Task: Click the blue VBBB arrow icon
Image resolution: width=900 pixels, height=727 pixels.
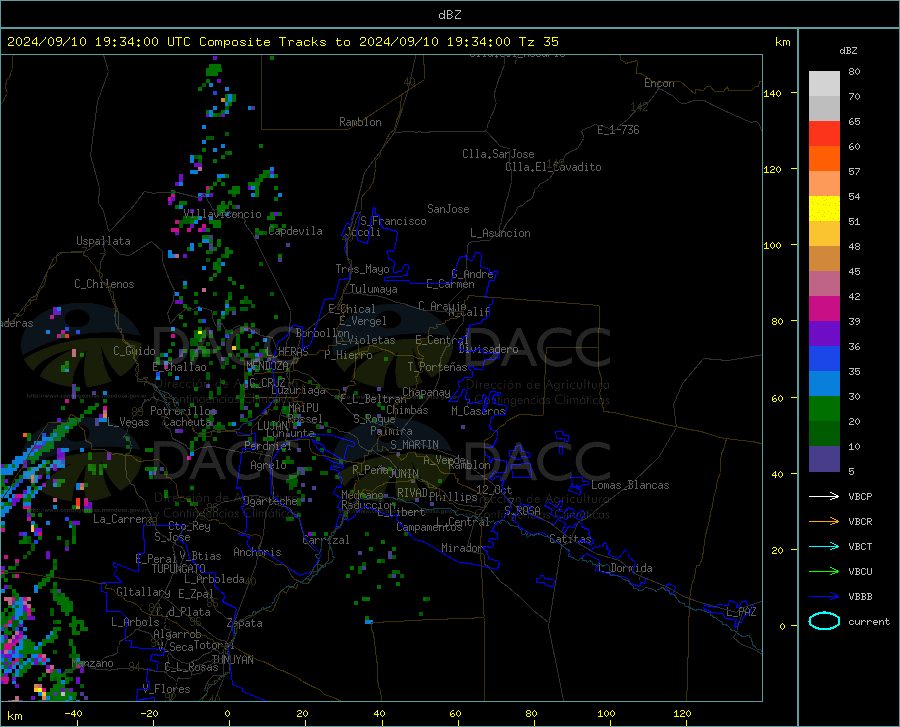Action: 824,596
